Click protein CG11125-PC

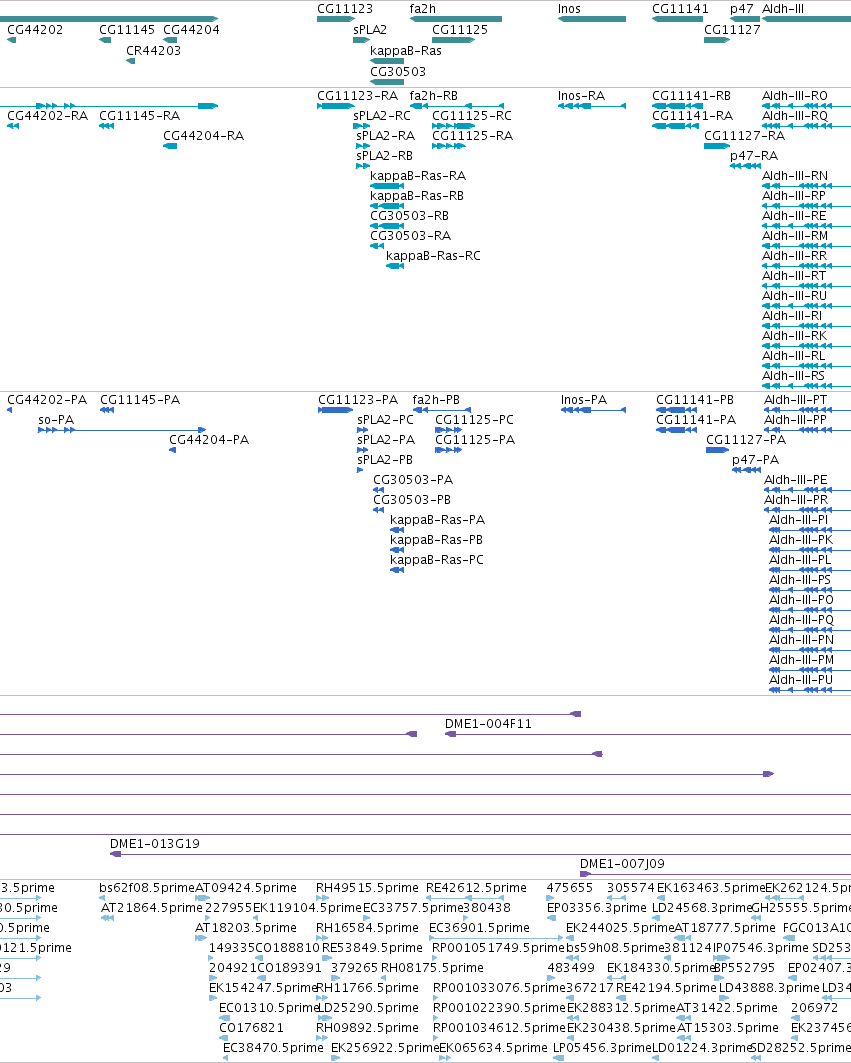(475, 420)
